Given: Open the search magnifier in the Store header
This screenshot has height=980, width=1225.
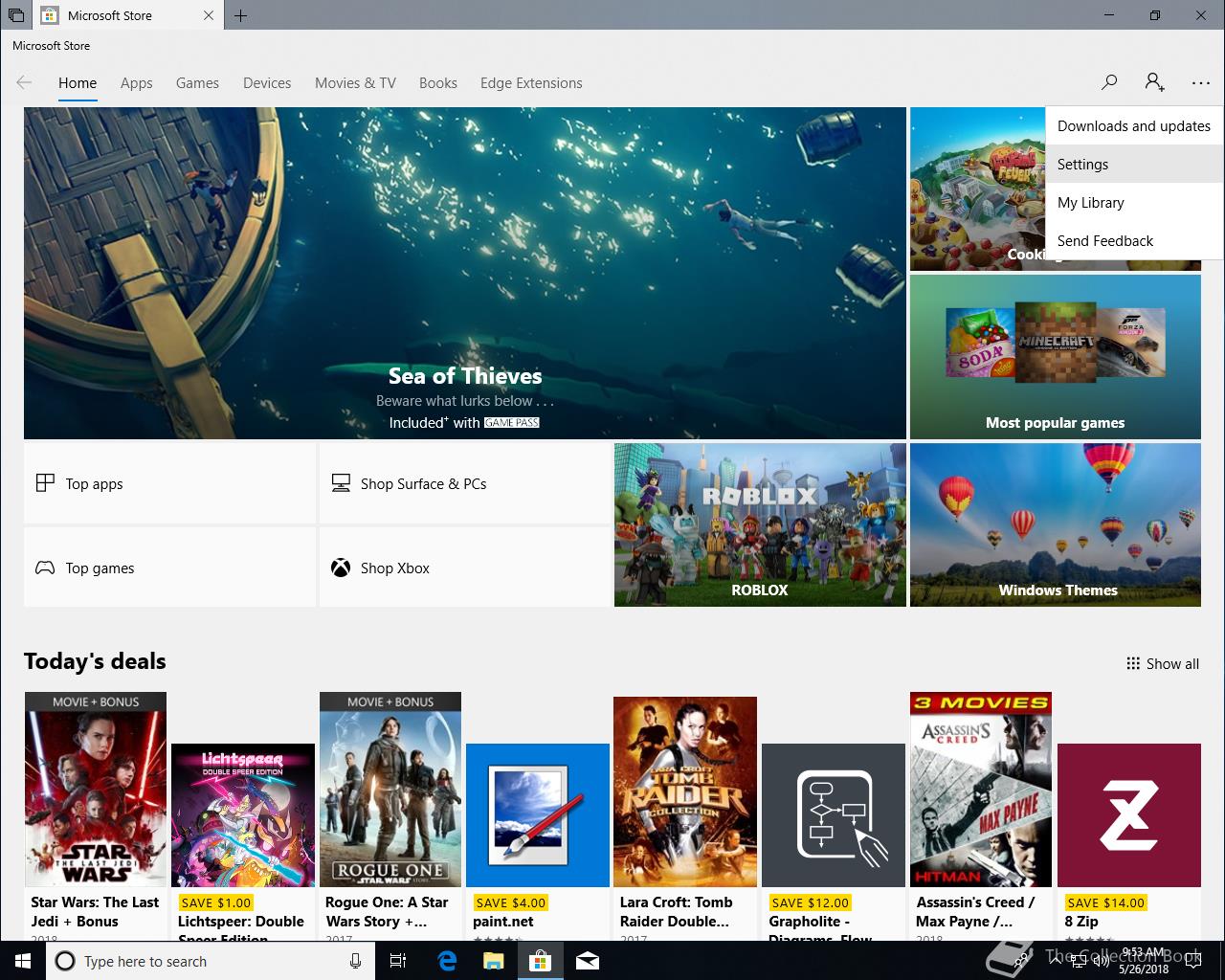Looking at the screenshot, I should point(1109,82).
